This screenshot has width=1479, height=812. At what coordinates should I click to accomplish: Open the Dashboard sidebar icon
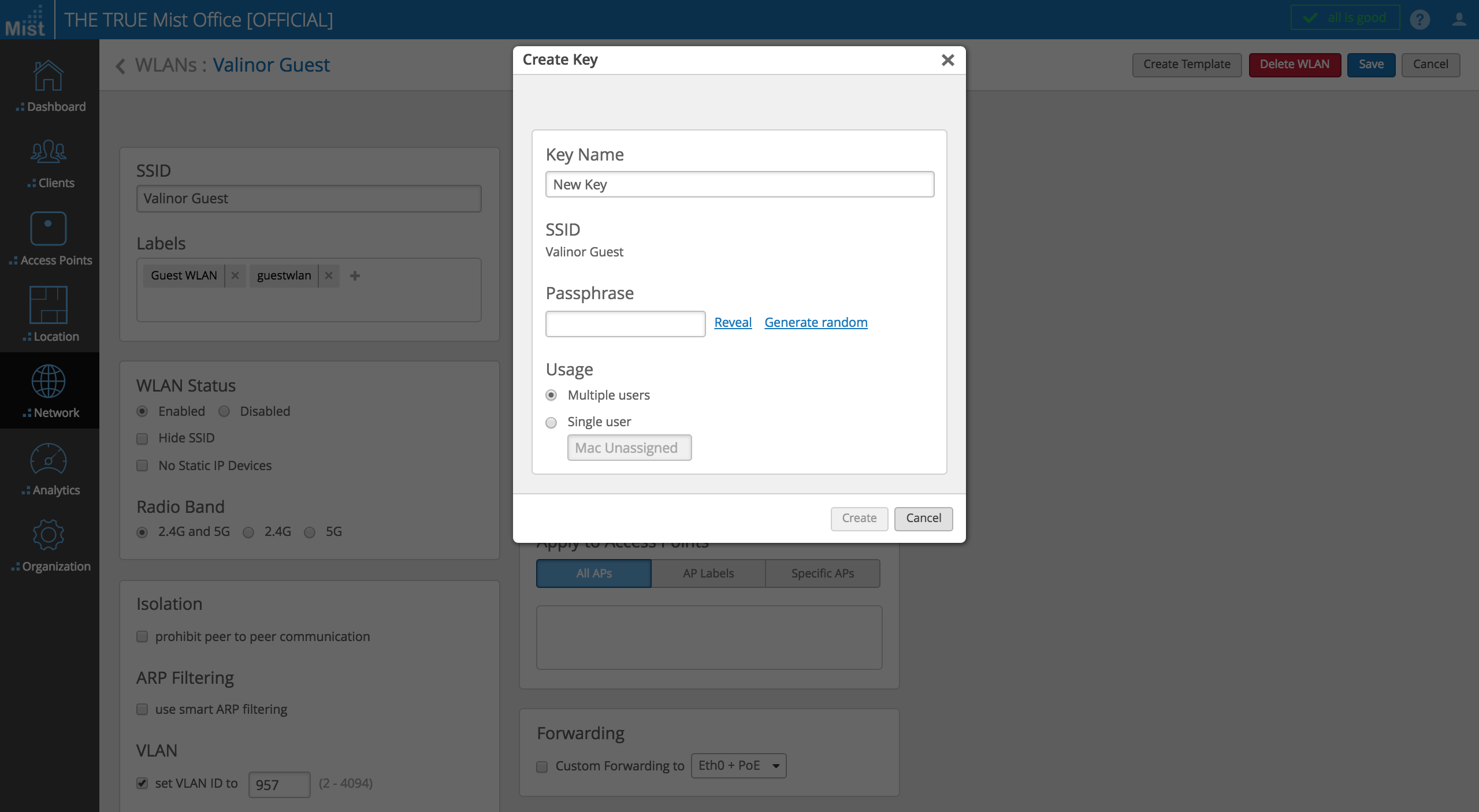pos(49,77)
